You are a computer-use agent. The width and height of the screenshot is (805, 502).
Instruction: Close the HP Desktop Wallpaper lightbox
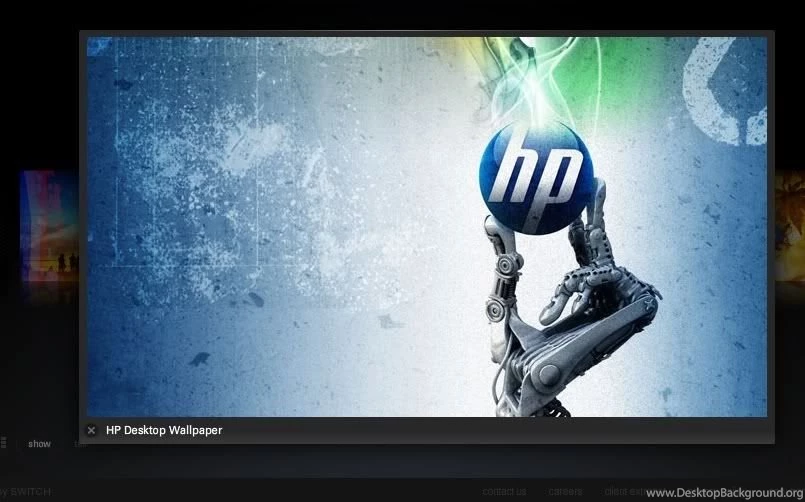point(91,430)
